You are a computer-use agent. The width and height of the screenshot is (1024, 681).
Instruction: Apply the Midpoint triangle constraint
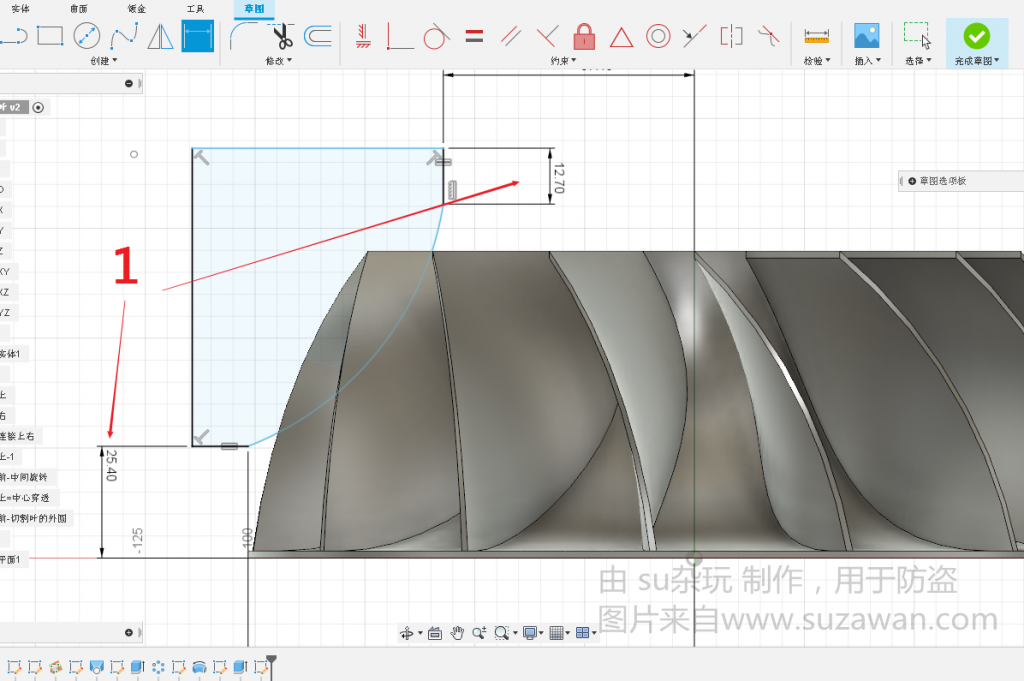coord(621,37)
